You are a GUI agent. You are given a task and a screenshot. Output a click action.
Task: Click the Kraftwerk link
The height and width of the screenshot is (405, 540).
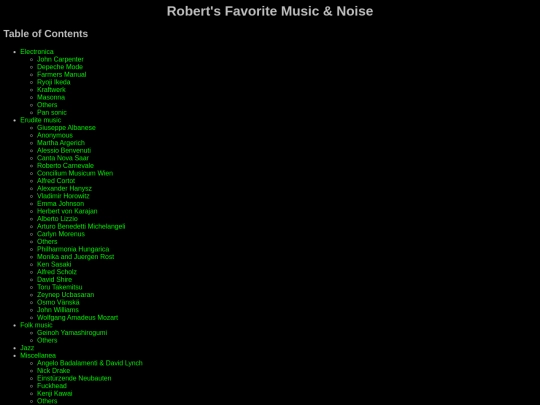pos(51,90)
